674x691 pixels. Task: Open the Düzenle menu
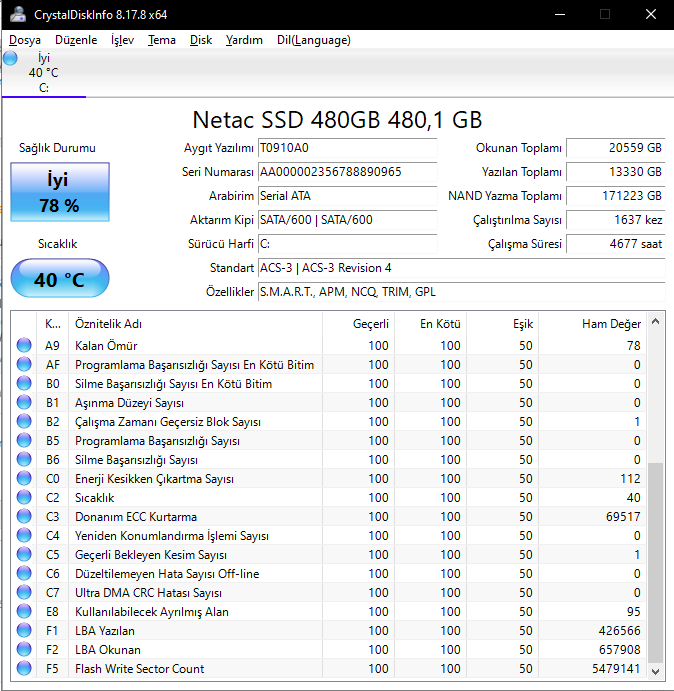(x=76, y=40)
